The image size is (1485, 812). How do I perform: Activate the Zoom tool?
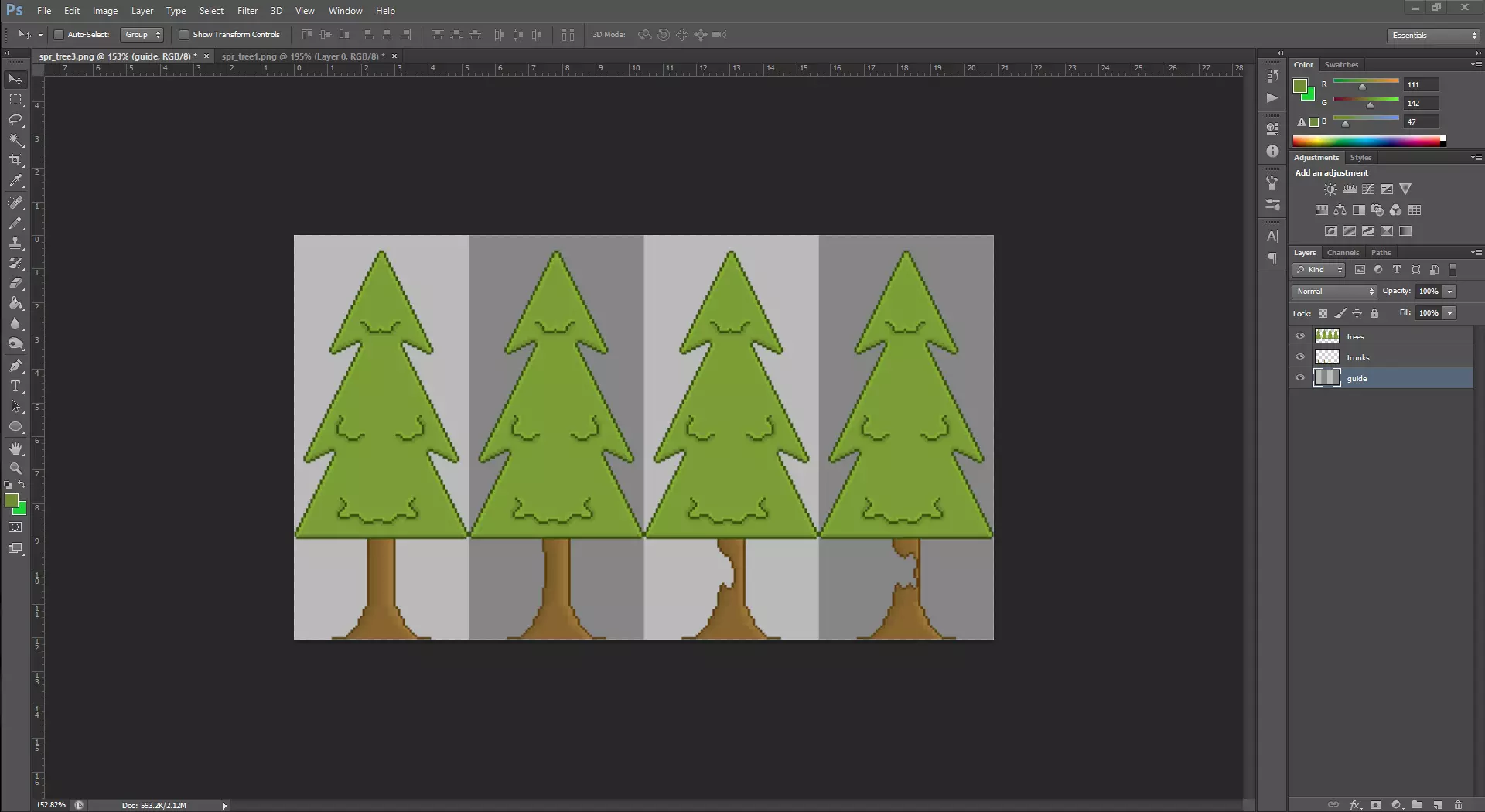(15, 469)
